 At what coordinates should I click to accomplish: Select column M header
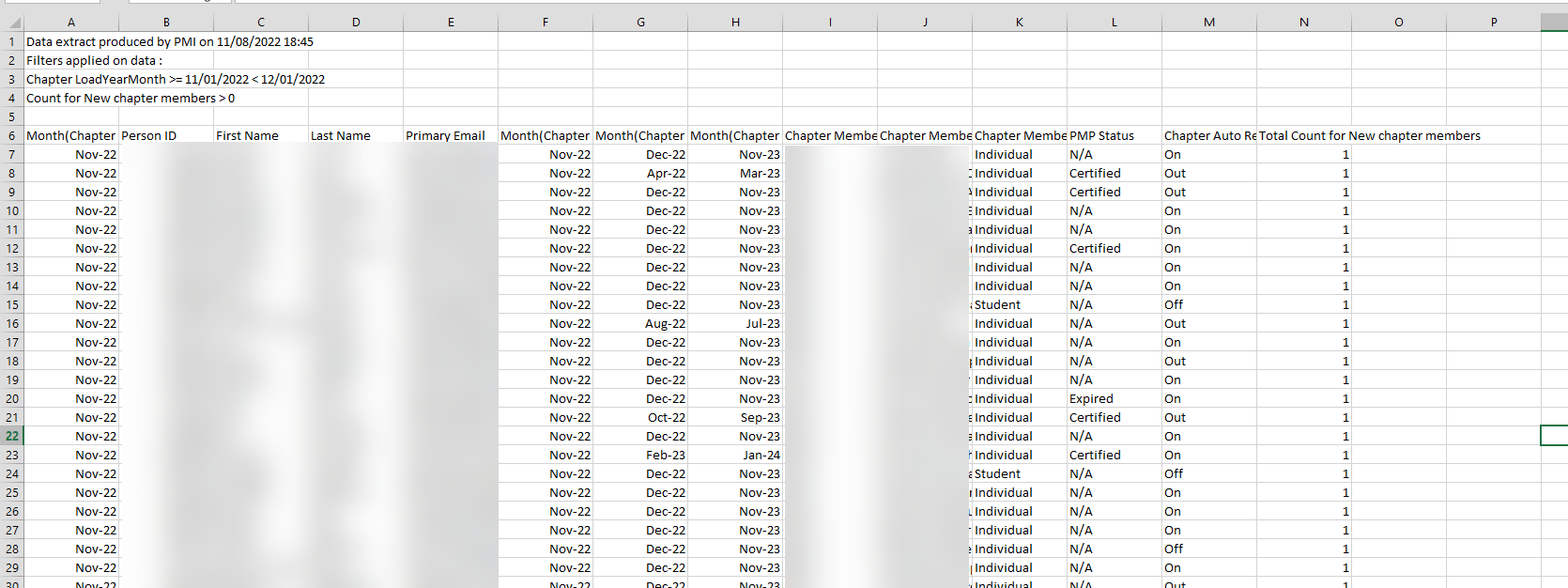[x=1209, y=23]
